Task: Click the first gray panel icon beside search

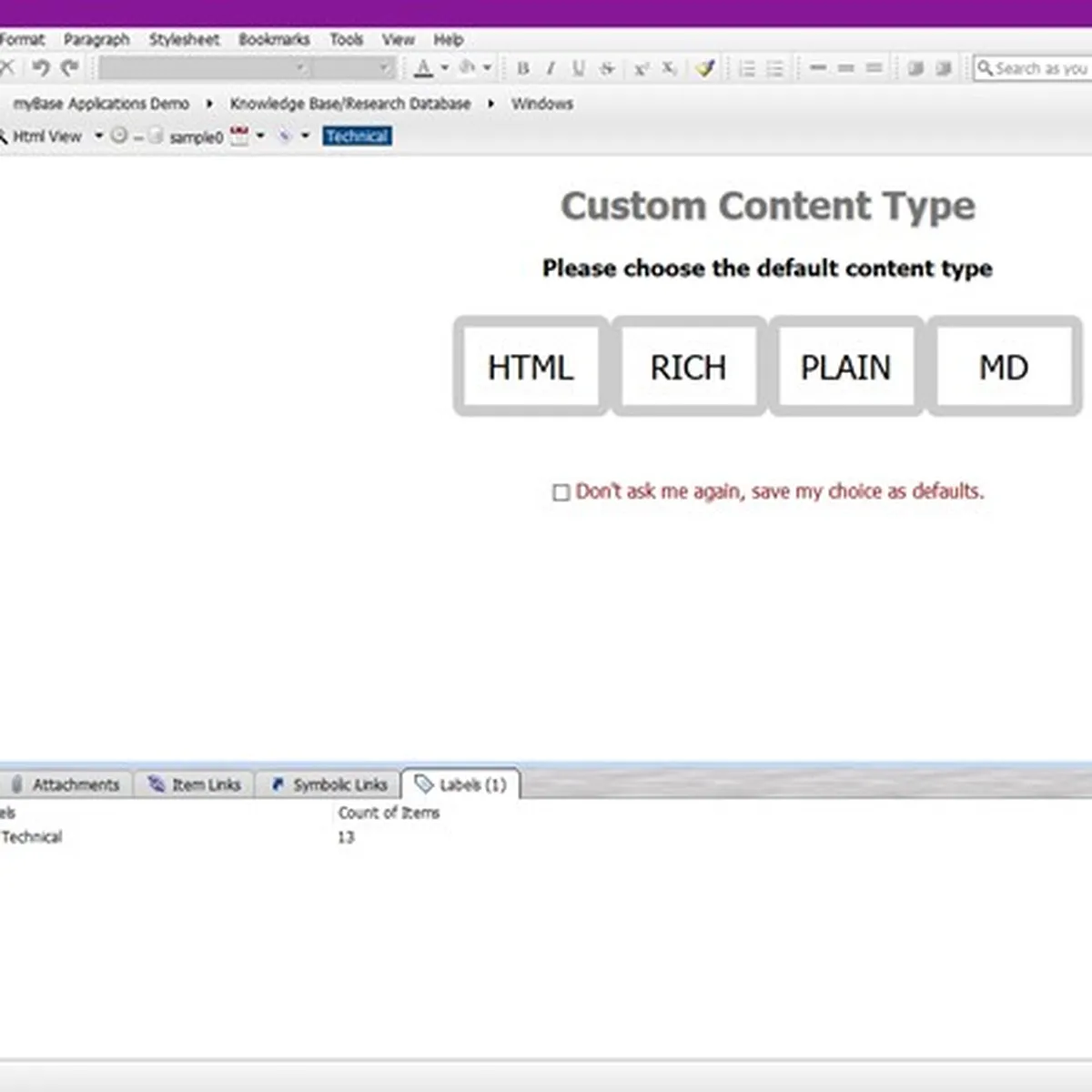Action: (915, 68)
